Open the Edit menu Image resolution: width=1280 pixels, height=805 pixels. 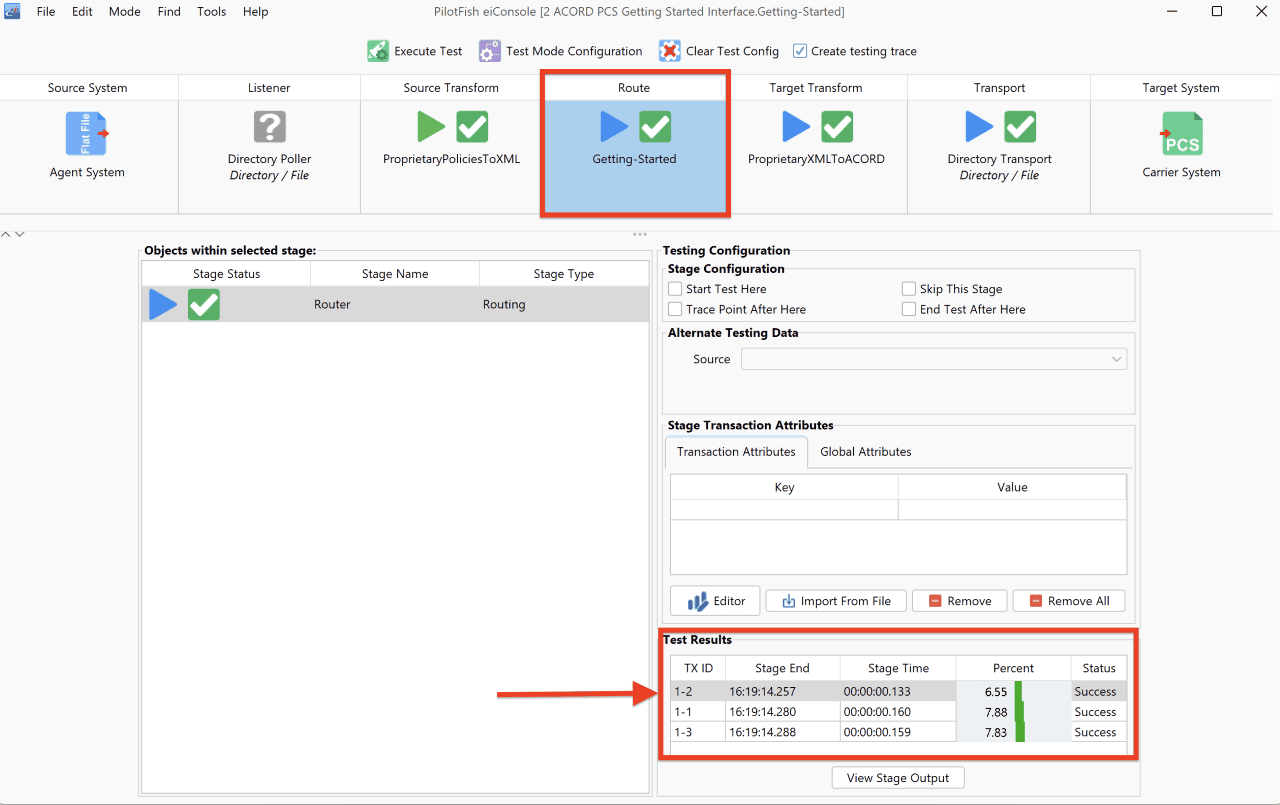[x=82, y=12]
